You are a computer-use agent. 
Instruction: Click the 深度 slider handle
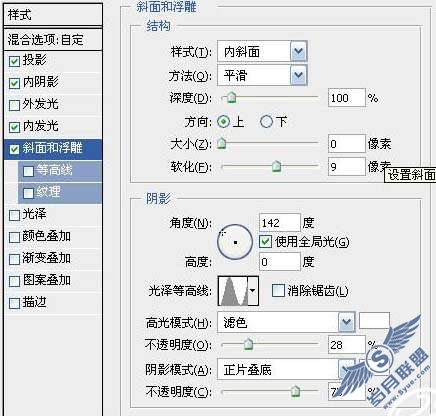coord(232,98)
